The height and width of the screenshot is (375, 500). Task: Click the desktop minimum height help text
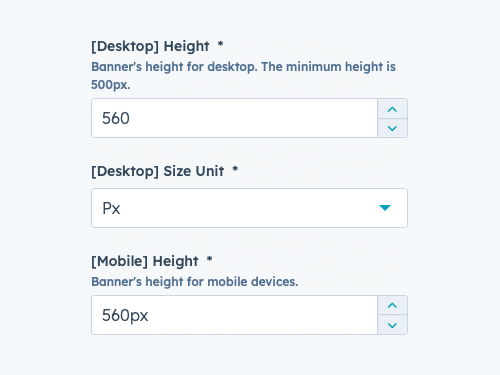(x=243, y=76)
